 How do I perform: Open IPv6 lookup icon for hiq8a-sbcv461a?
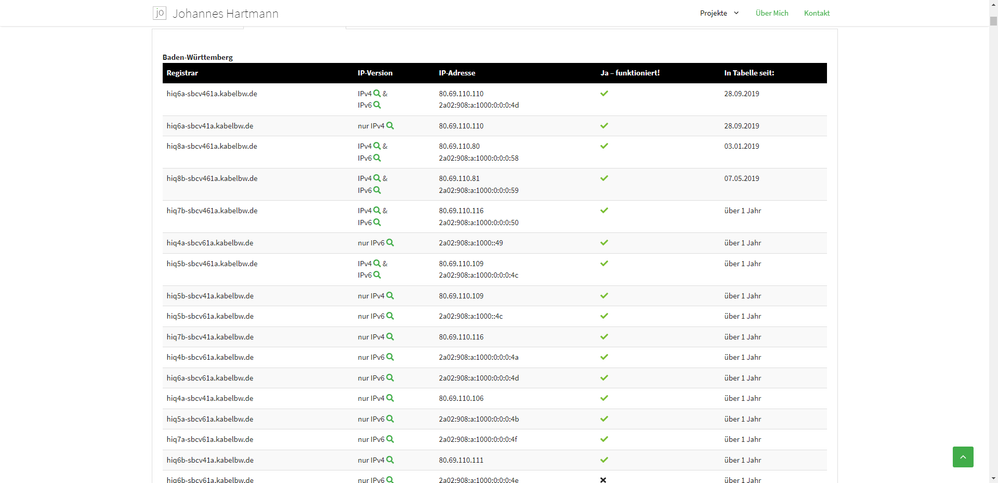(x=377, y=158)
